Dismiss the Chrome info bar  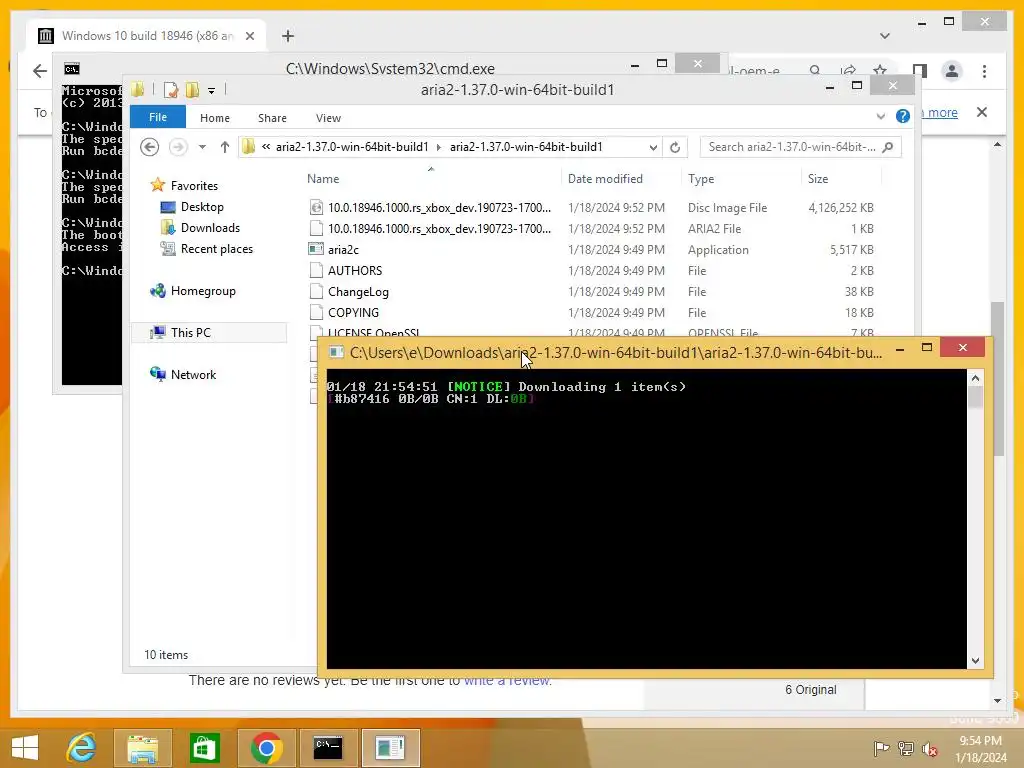(982, 112)
